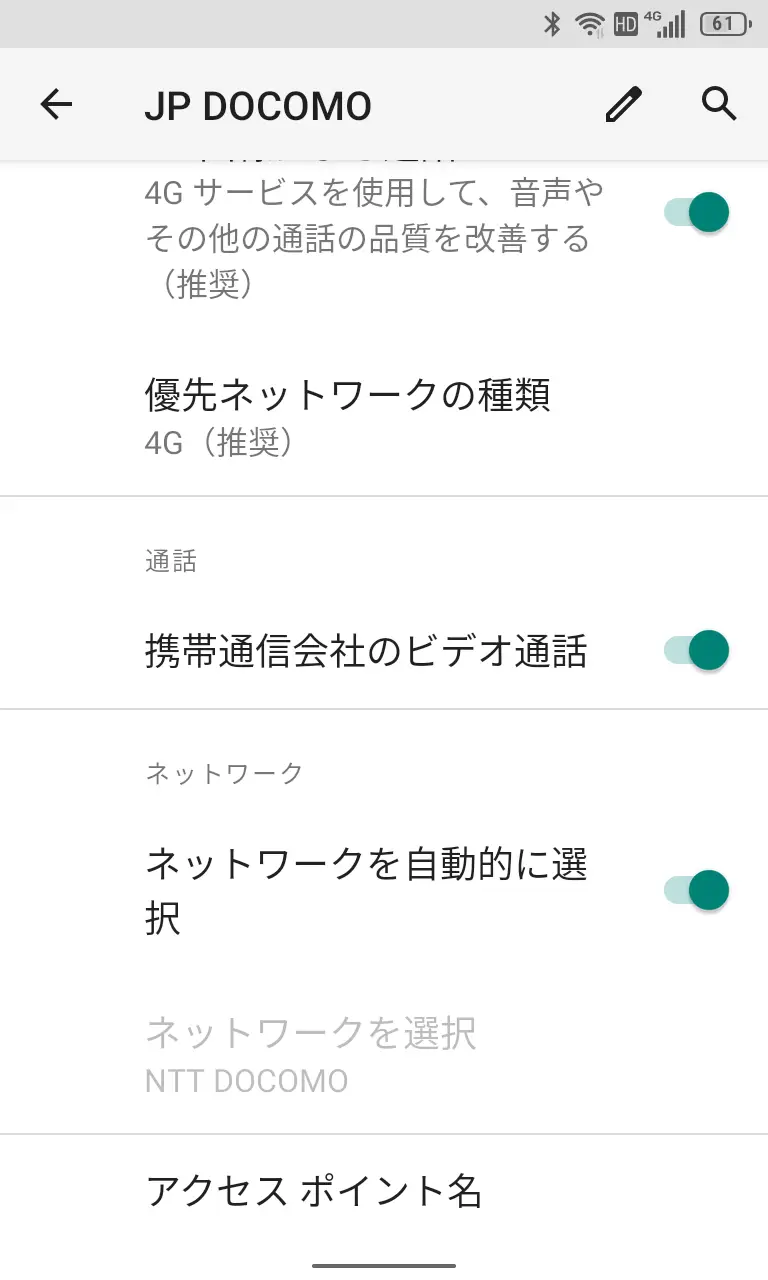Viewport: 768px width, 1280px height.
Task: Tap the back arrow icon
Action: click(x=57, y=104)
